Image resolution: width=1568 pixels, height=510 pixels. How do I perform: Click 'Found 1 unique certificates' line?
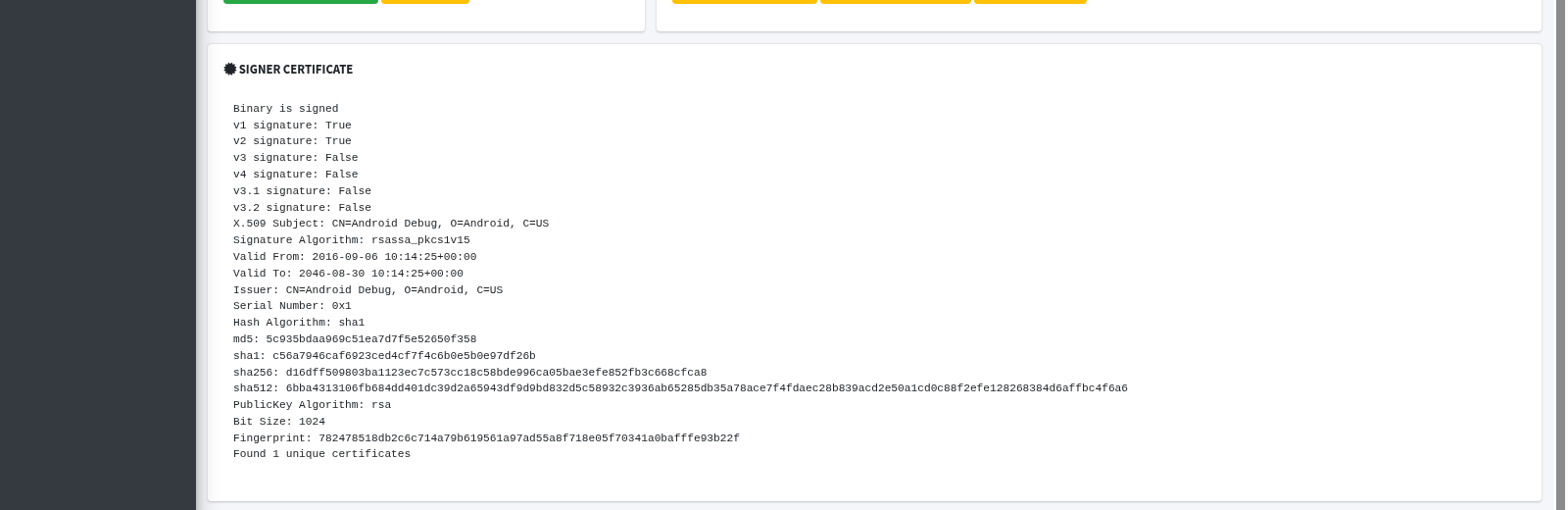point(321,454)
